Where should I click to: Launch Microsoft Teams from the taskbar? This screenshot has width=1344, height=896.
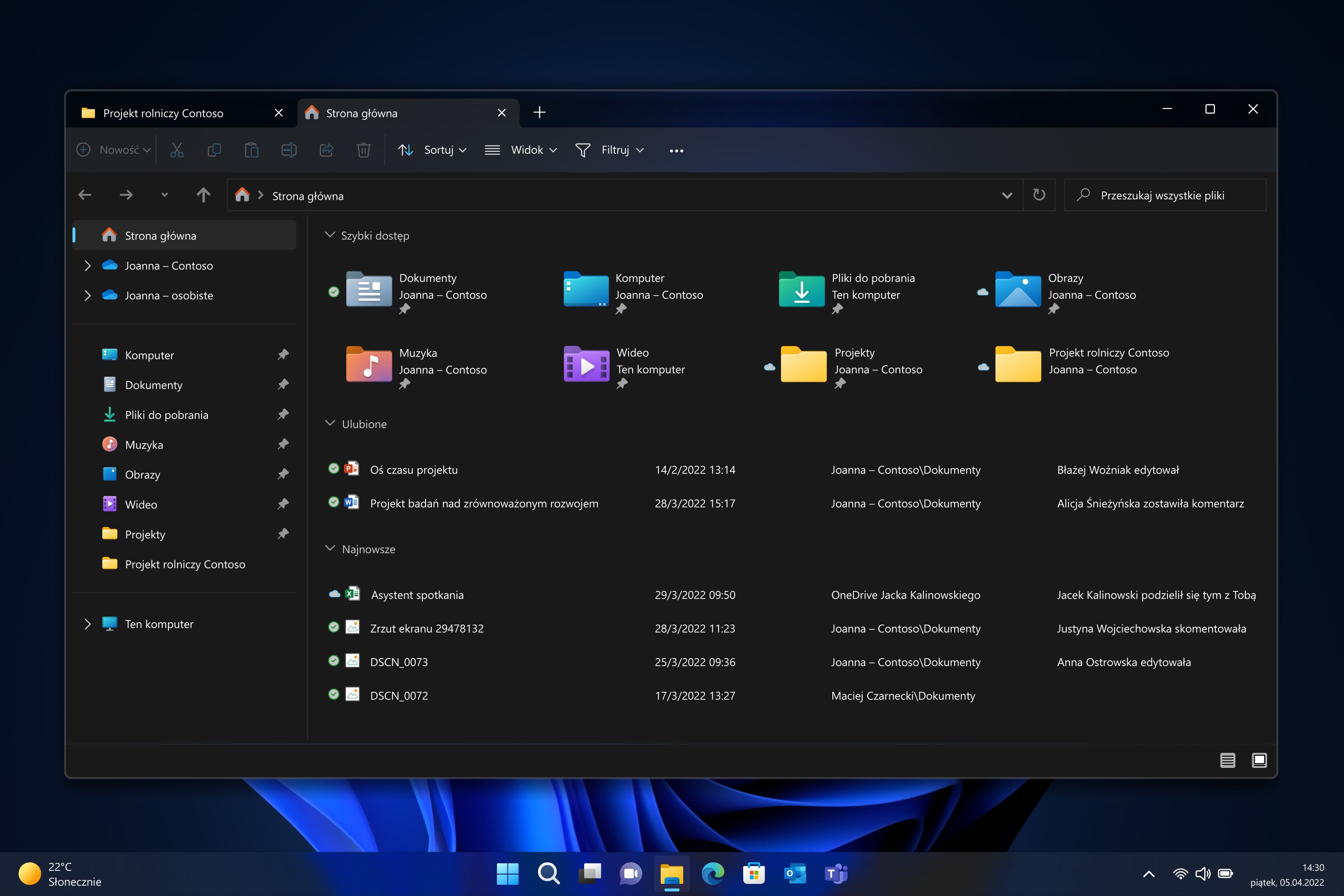836,873
